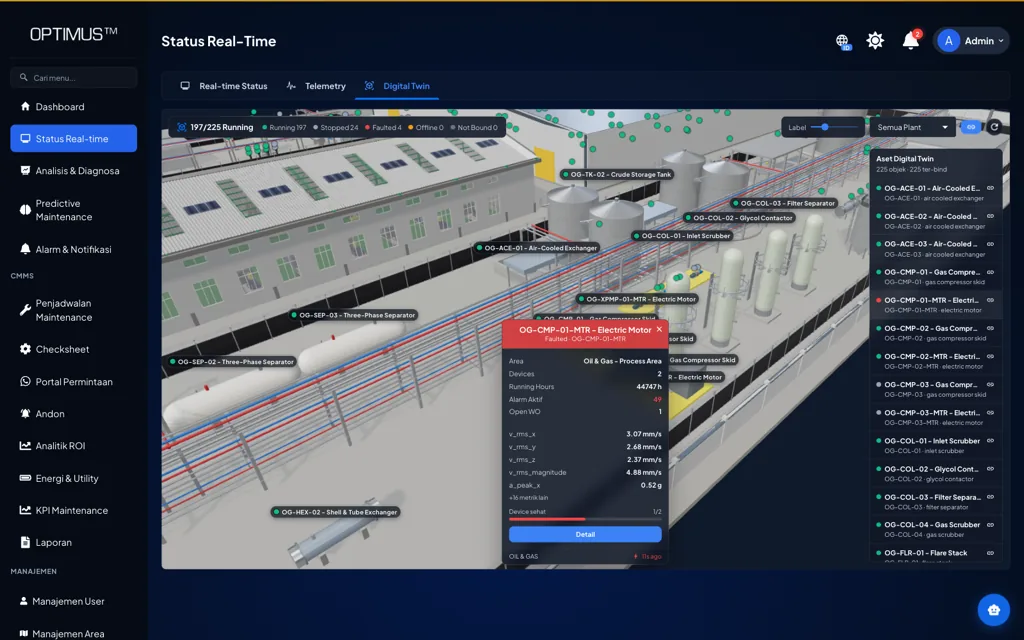Select OG-HEX-02 Shell & Tube Exchanger label
The height and width of the screenshot is (640, 1024).
tap(336, 512)
